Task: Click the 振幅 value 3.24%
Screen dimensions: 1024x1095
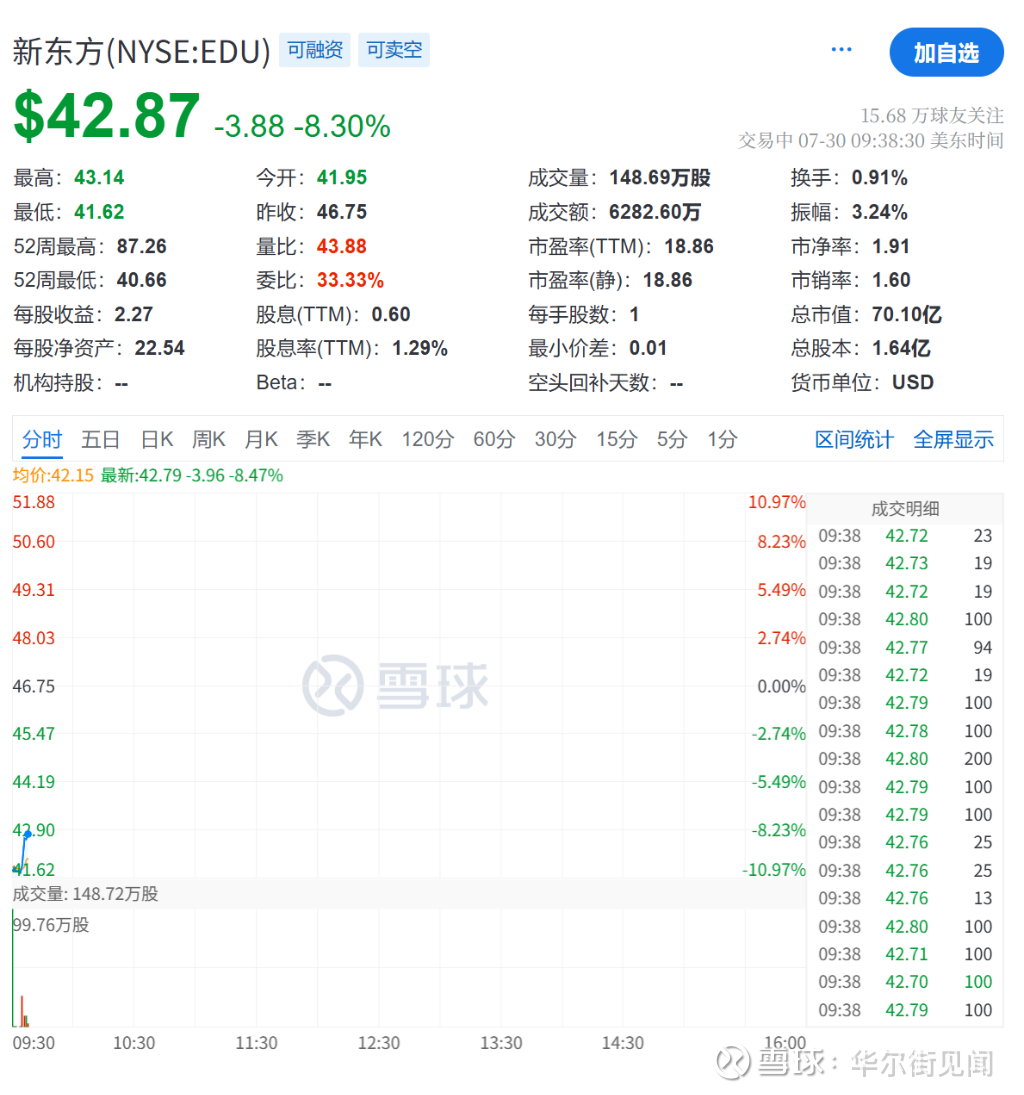Action: pyautogui.click(x=879, y=212)
